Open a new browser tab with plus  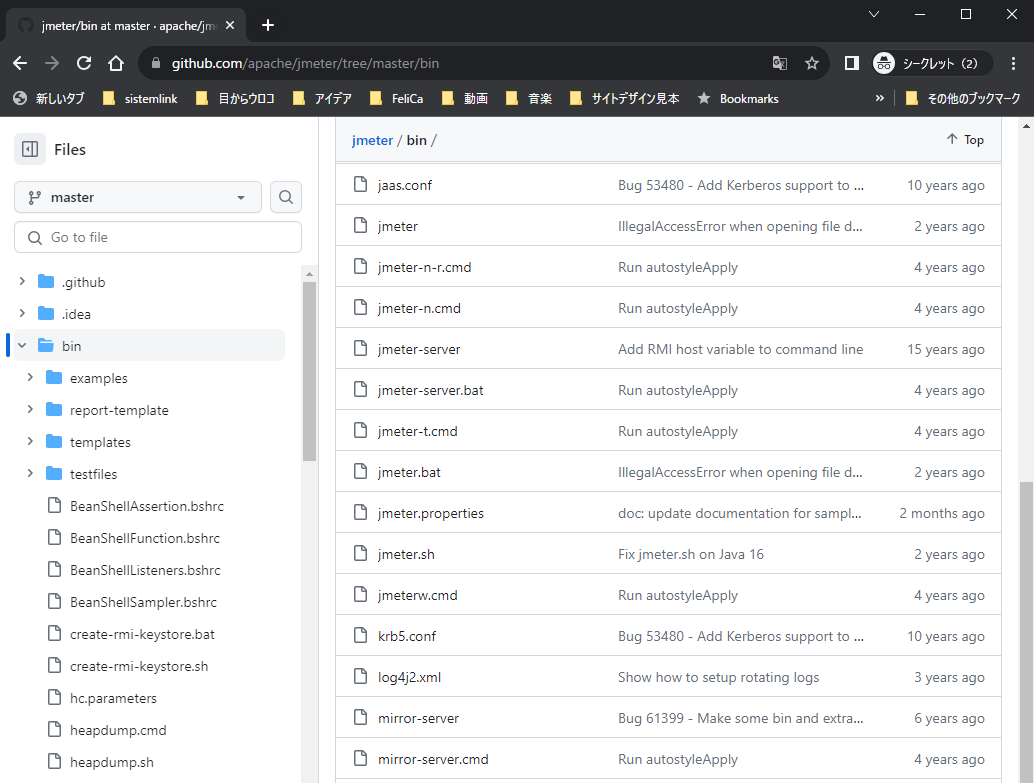point(268,25)
